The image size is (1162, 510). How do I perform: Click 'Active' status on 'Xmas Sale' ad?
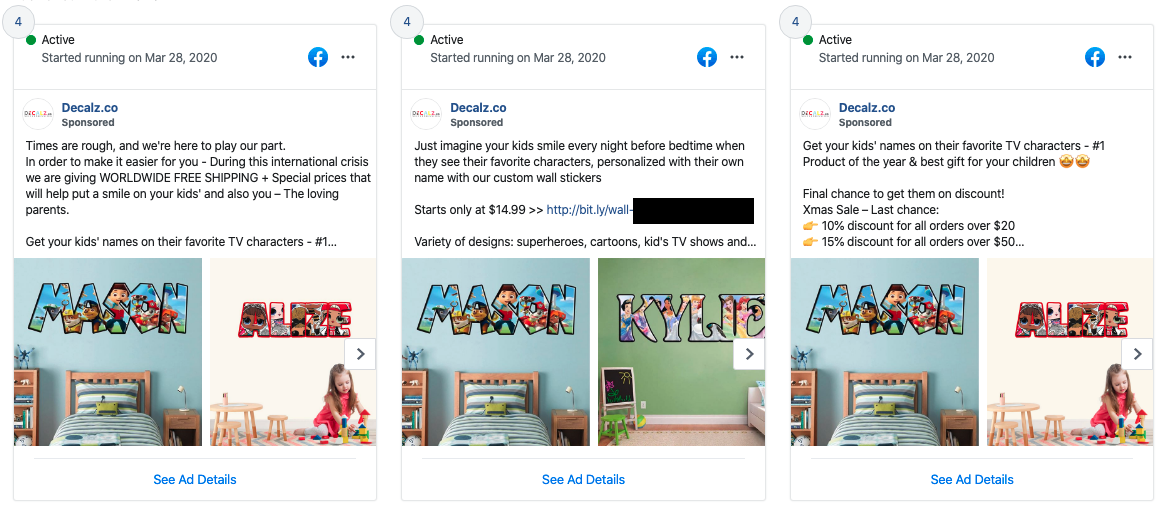tap(835, 39)
